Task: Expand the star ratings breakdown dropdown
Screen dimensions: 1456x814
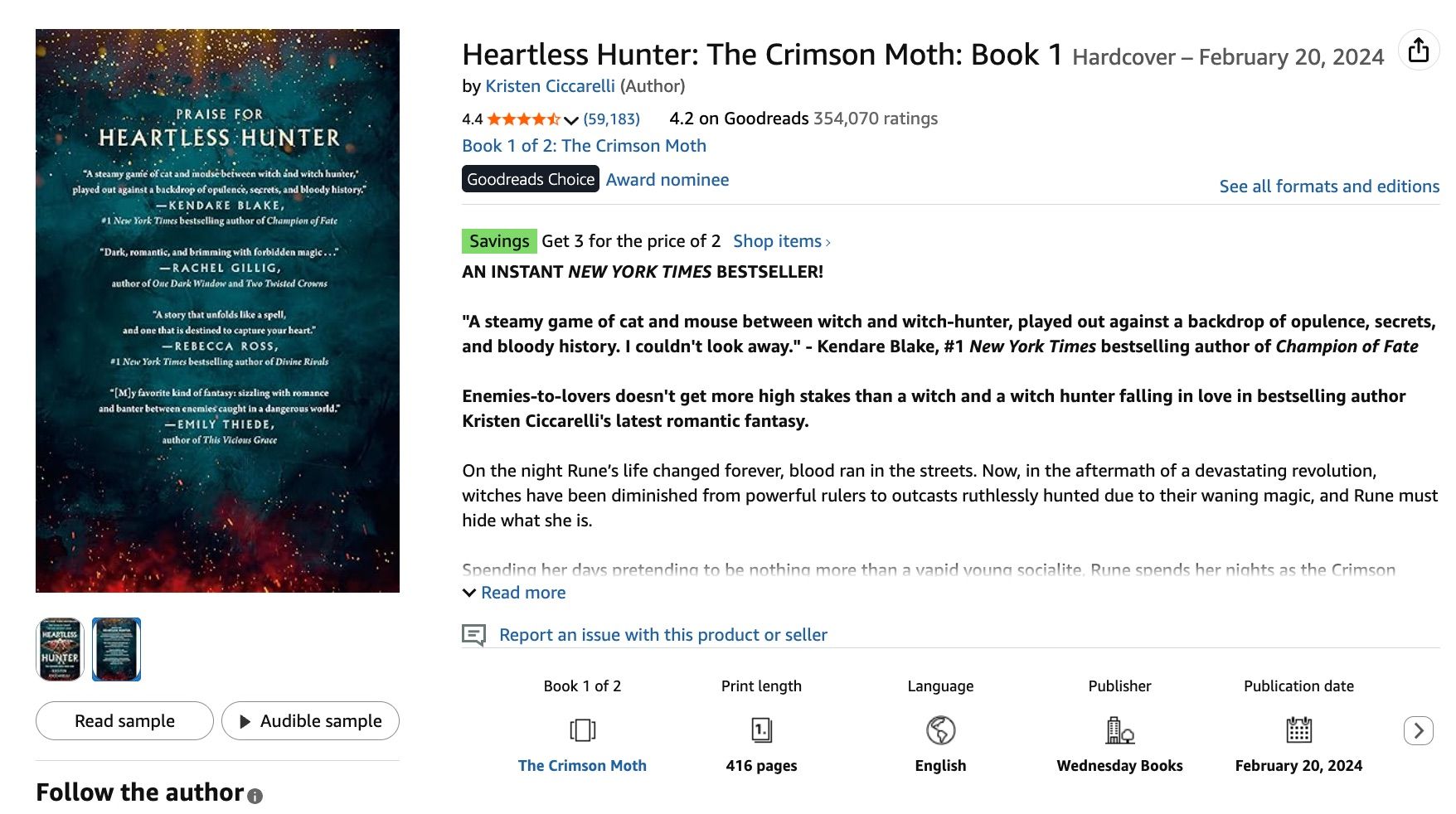Action: 570,119
